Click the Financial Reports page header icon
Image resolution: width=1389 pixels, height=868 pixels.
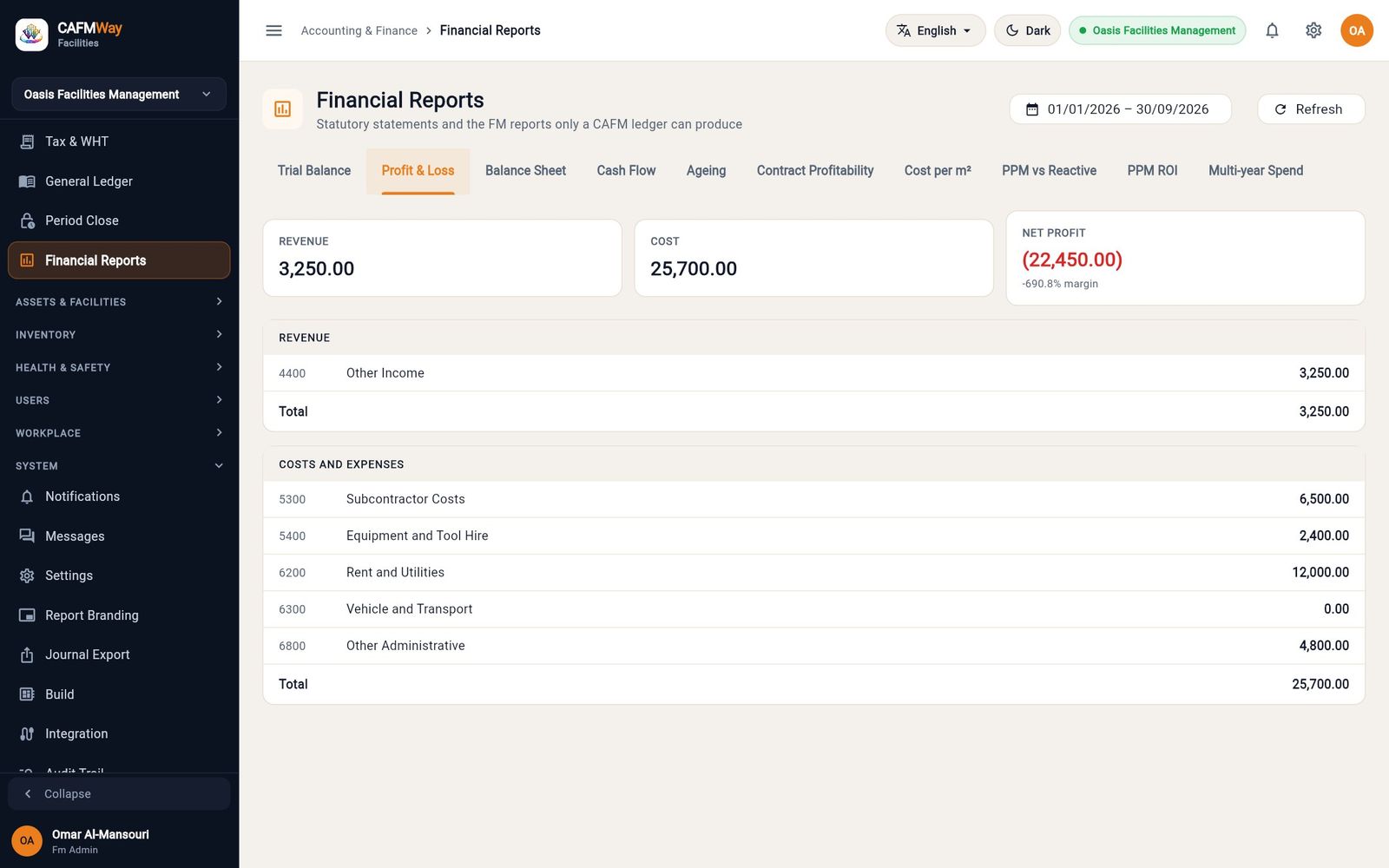(x=283, y=109)
